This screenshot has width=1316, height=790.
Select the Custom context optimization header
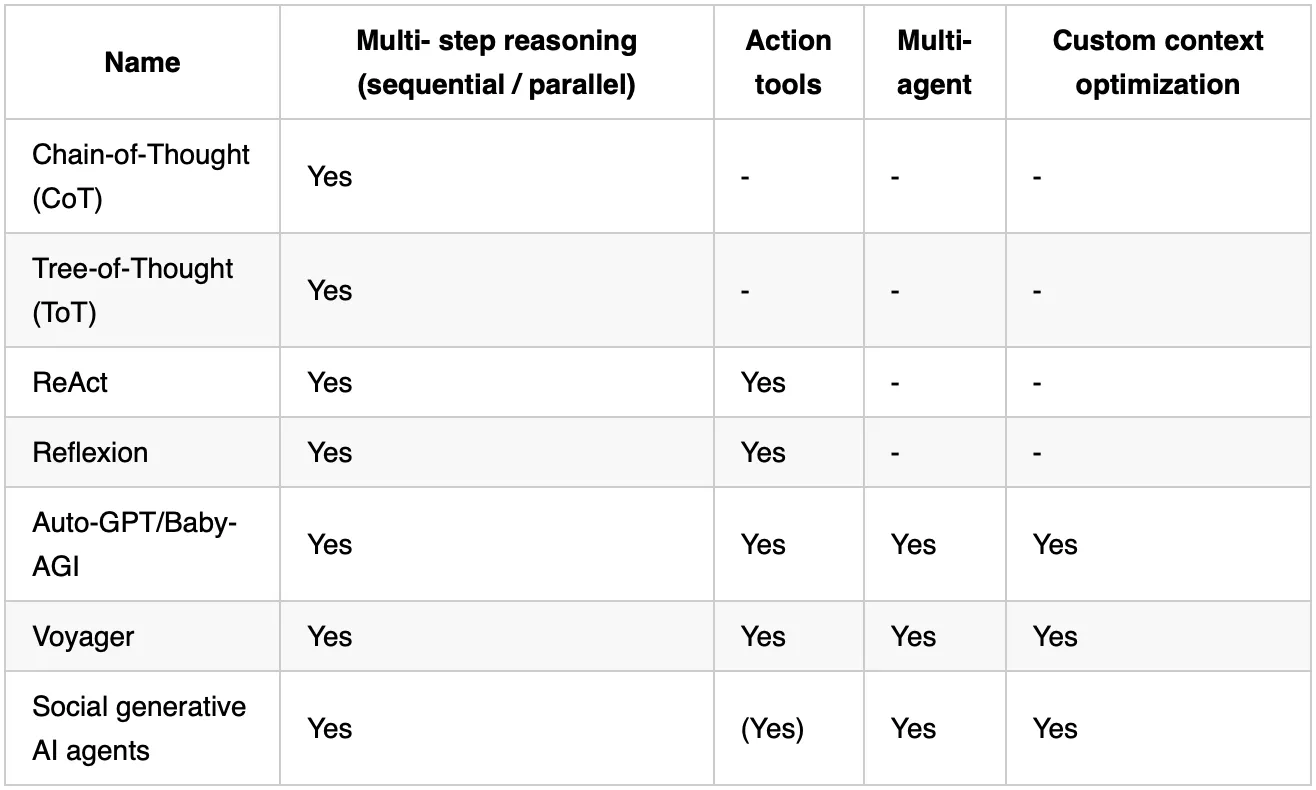coord(1157,62)
